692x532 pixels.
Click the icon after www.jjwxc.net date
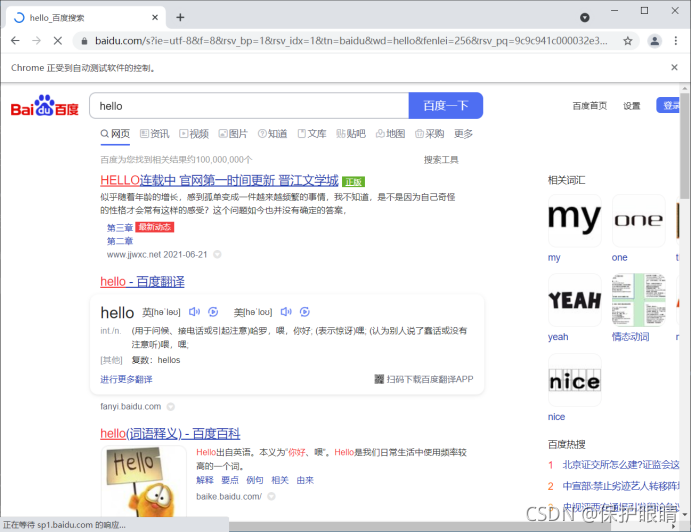tap(217, 254)
